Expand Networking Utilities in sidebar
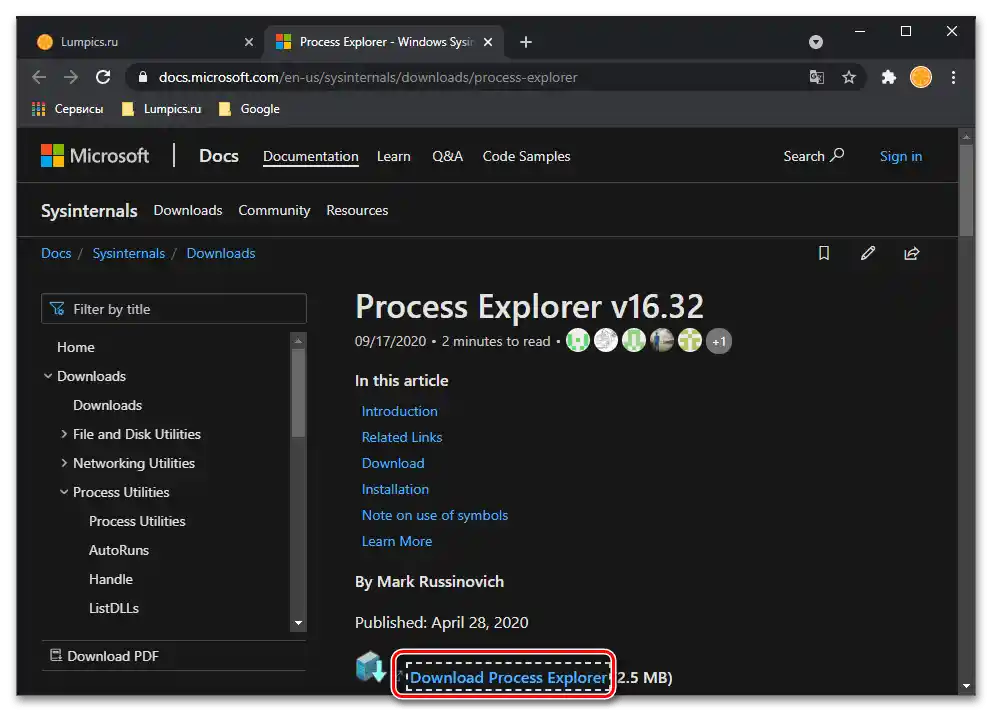Image resolution: width=992 pixels, height=712 pixels. point(64,463)
